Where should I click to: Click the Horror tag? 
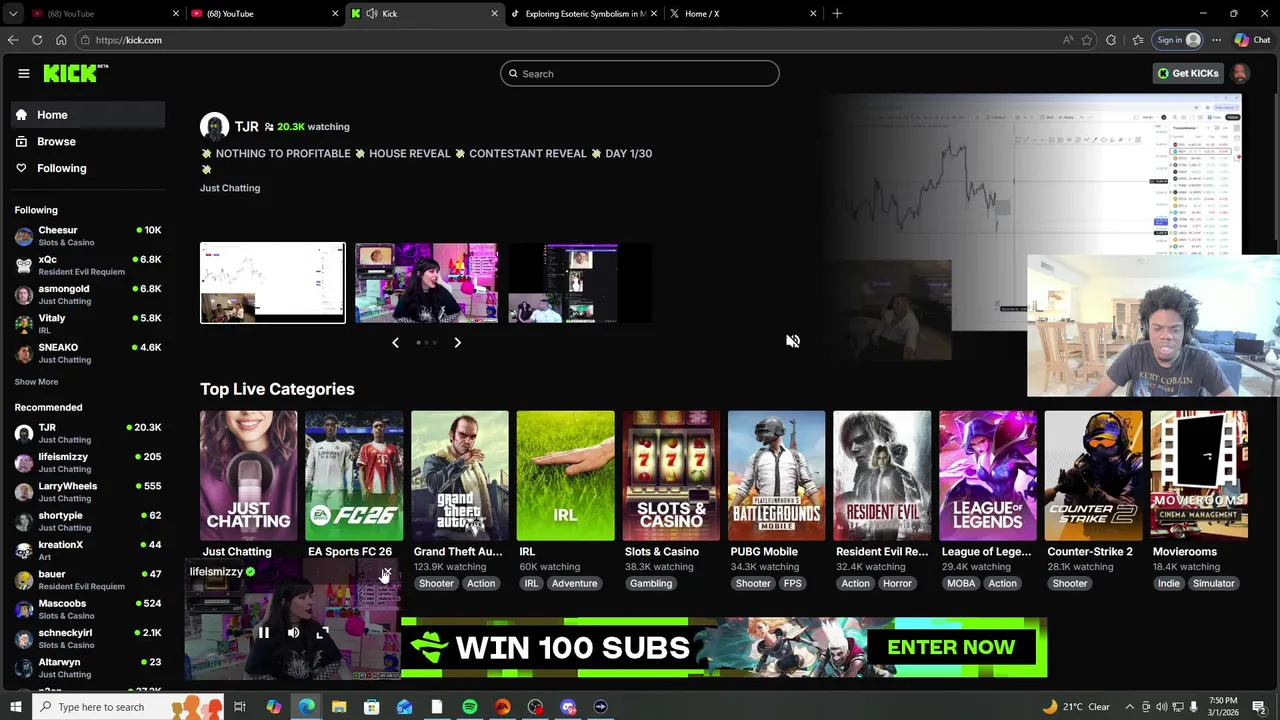click(897, 584)
